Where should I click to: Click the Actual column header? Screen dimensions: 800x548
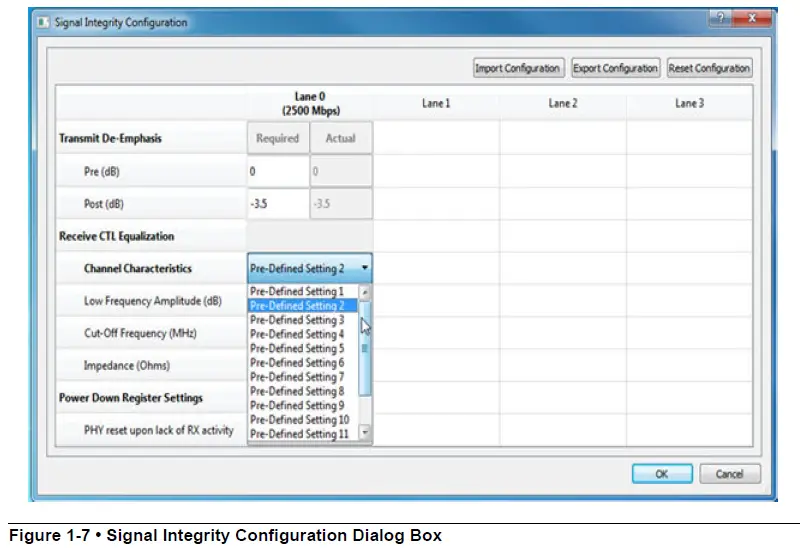[341, 138]
